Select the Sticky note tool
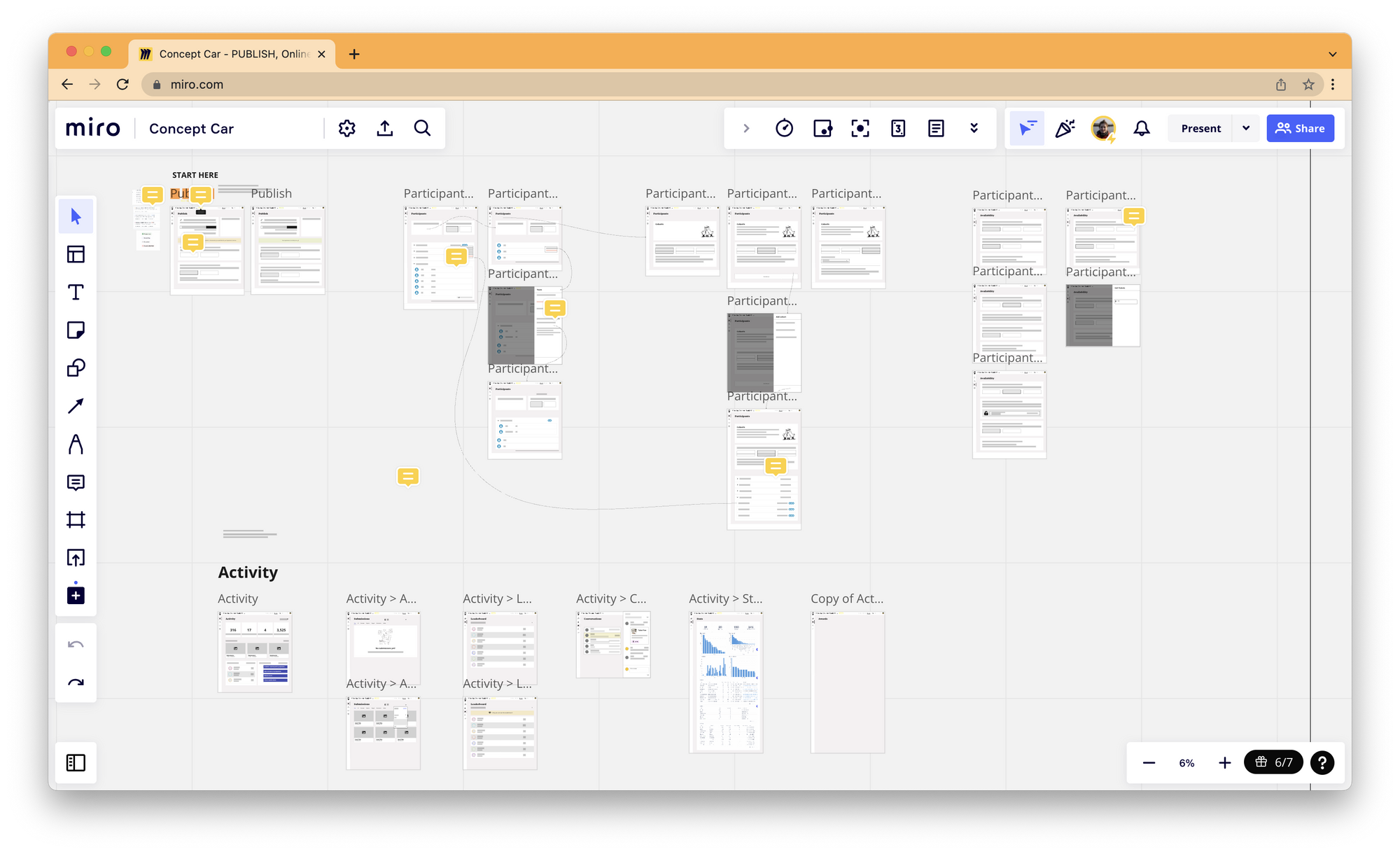The width and height of the screenshot is (1400, 854). [x=76, y=330]
